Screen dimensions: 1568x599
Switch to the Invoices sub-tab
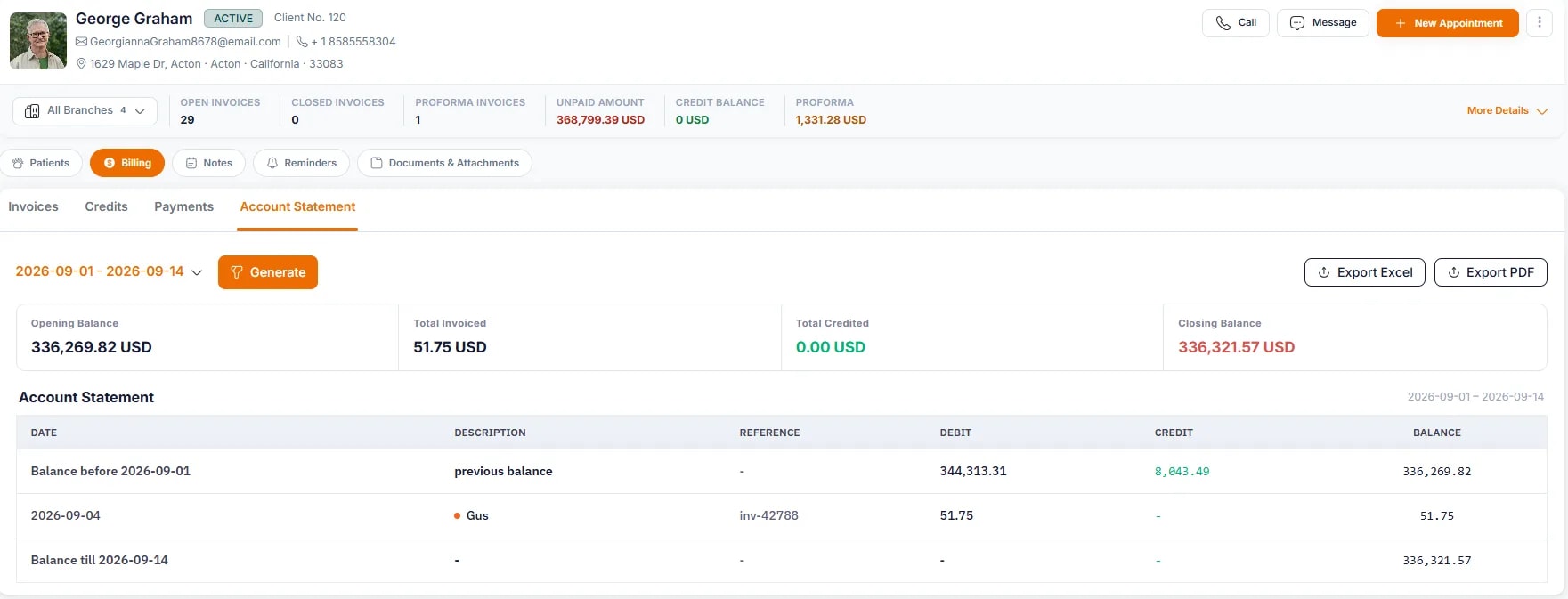click(33, 206)
